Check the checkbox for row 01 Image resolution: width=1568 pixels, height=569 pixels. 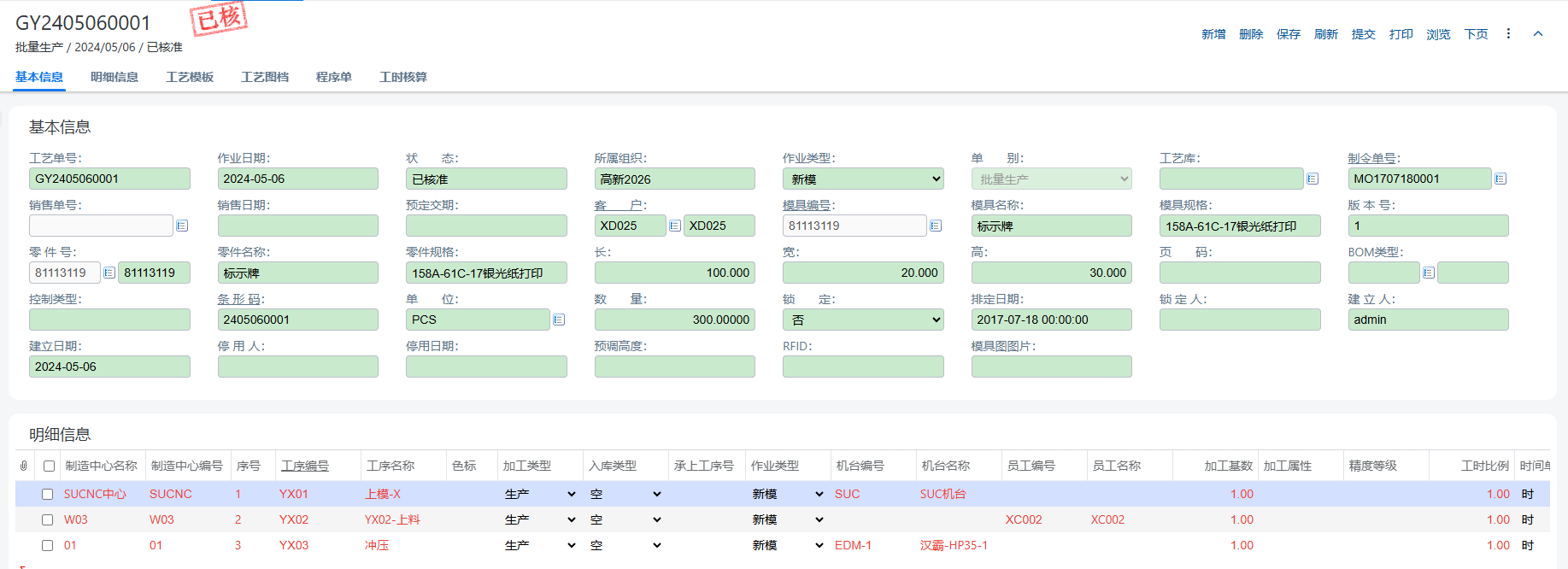click(x=47, y=545)
